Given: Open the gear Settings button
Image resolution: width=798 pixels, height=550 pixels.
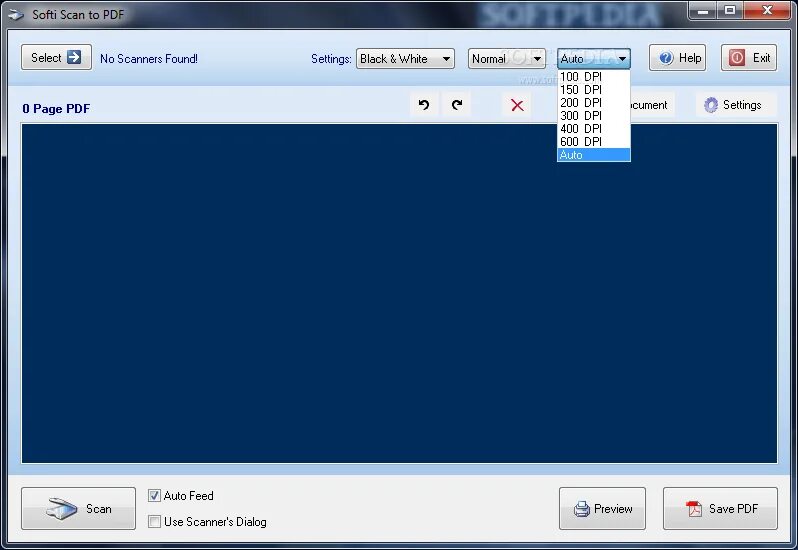Looking at the screenshot, I should [x=736, y=105].
